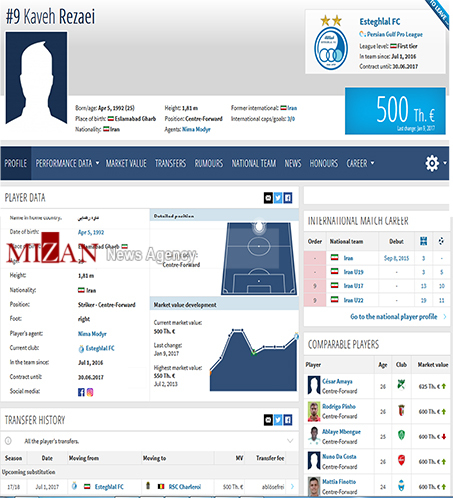Share Transfer History on Twitter
This screenshot has width=453, height=498.
(x=278, y=420)
